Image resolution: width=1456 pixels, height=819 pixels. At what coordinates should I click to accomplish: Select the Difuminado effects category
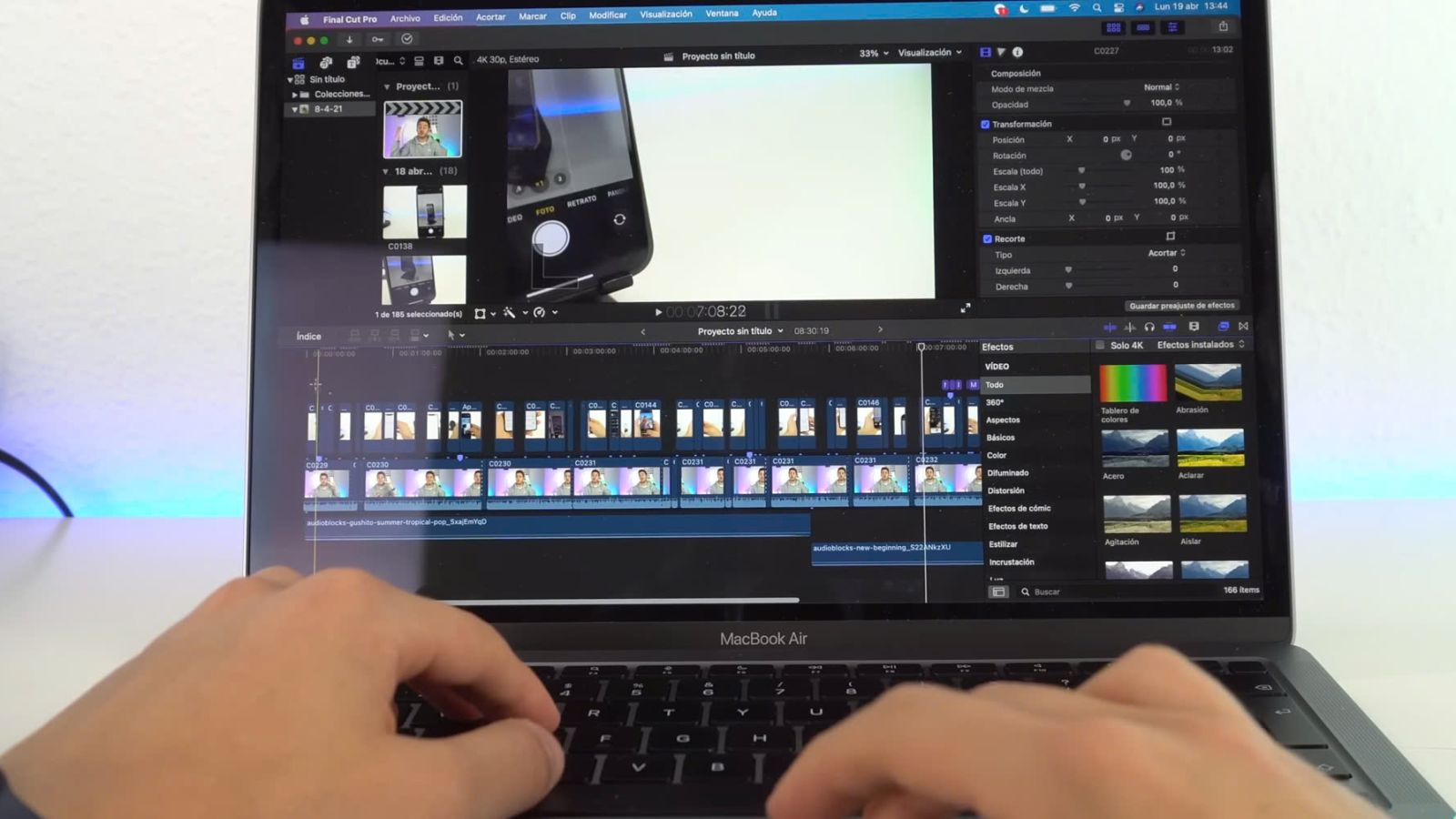tap(1008, 473)
